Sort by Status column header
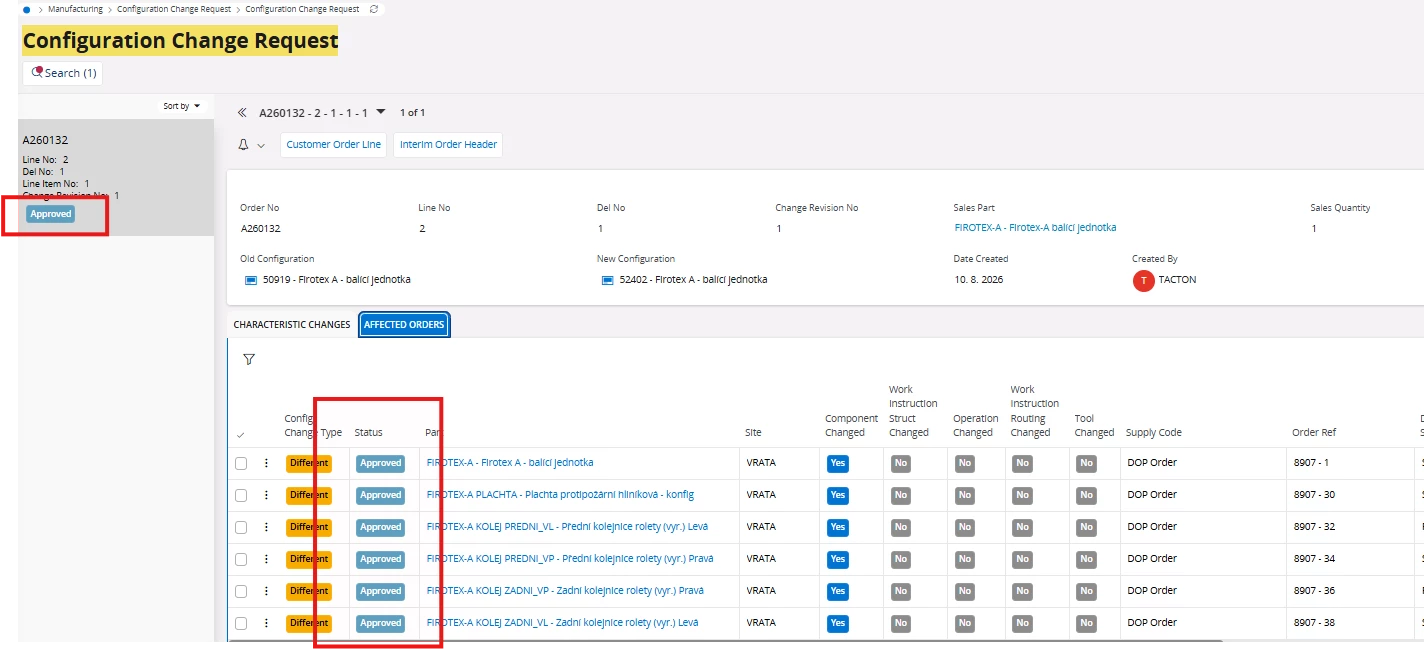Screen dimensions: 1424x649 coord(369,433)
